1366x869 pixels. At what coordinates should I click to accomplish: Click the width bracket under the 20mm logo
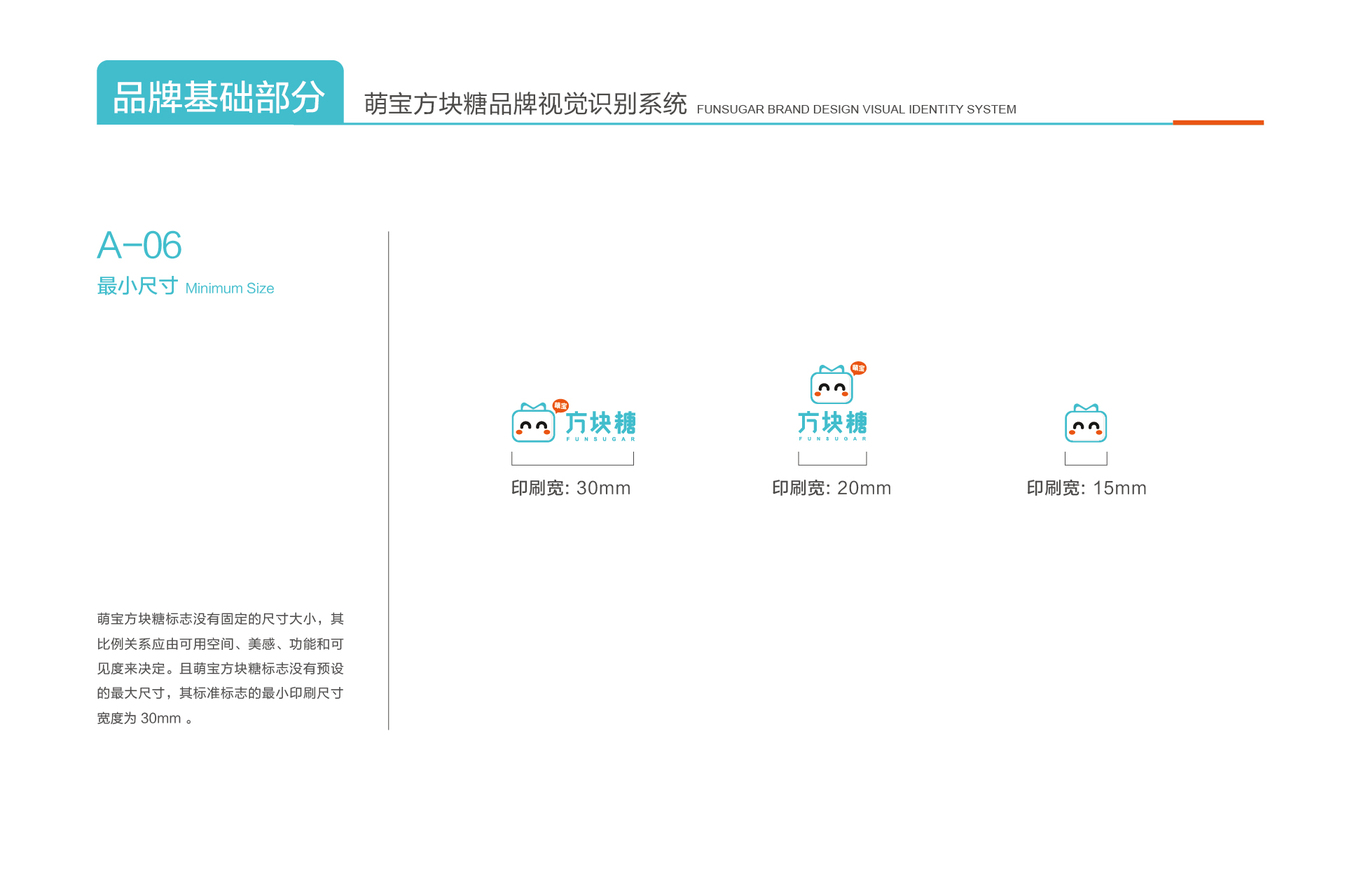pos(832,459)
